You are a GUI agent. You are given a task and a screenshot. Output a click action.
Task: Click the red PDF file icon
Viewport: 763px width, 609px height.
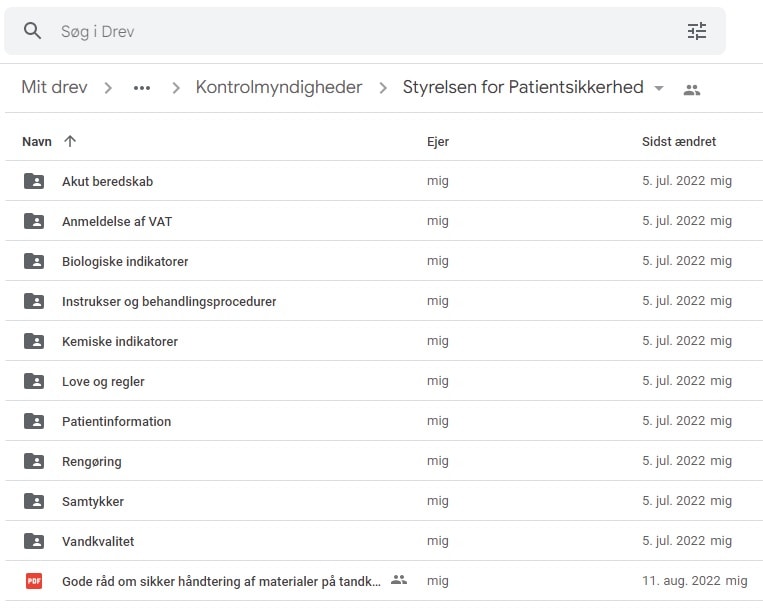pyautogui.click(x=34, y=581)
